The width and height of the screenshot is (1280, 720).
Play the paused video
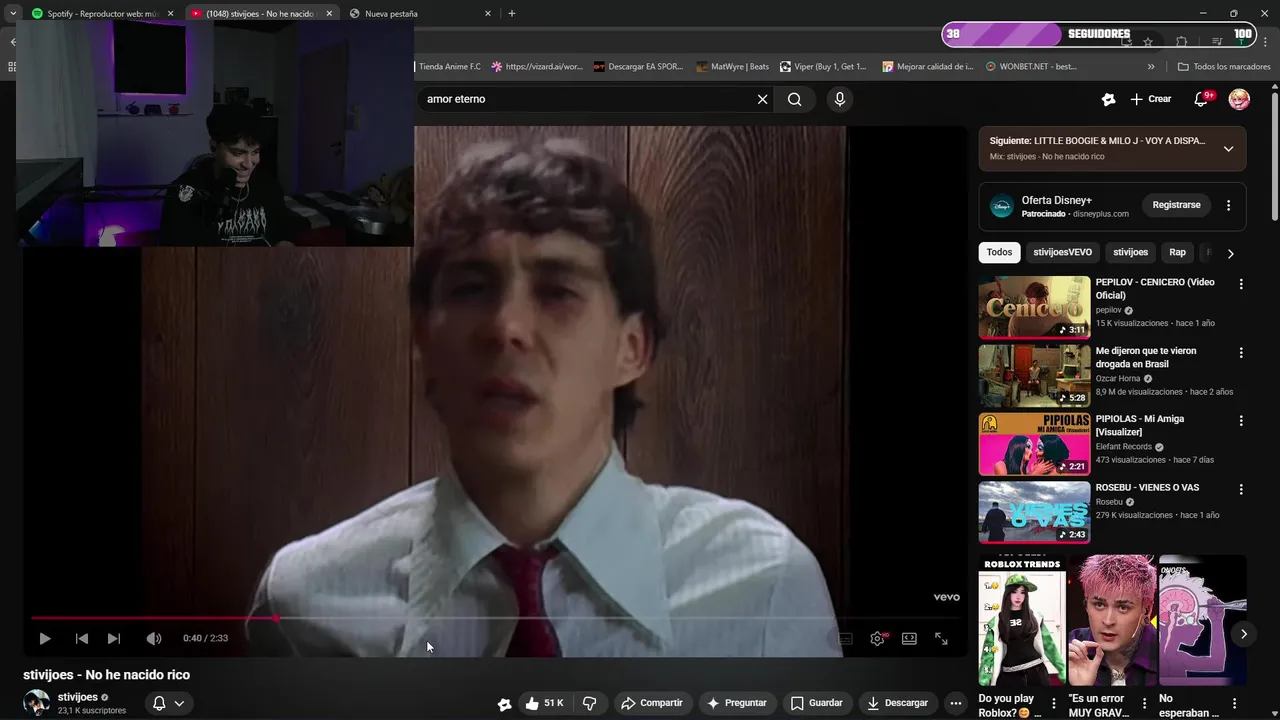click(x=45, y=638)
